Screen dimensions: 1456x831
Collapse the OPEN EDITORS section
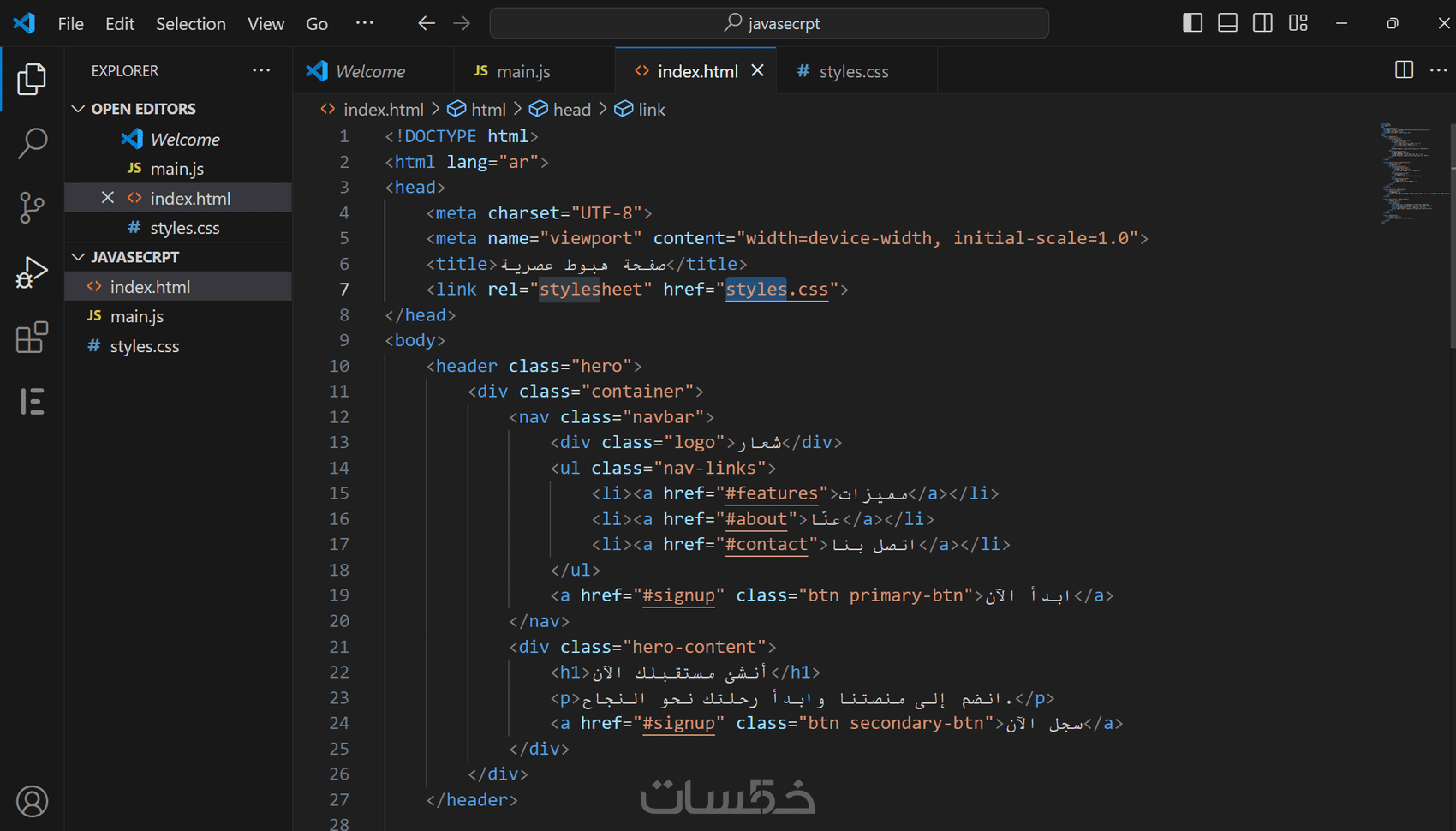coord(79,109)
